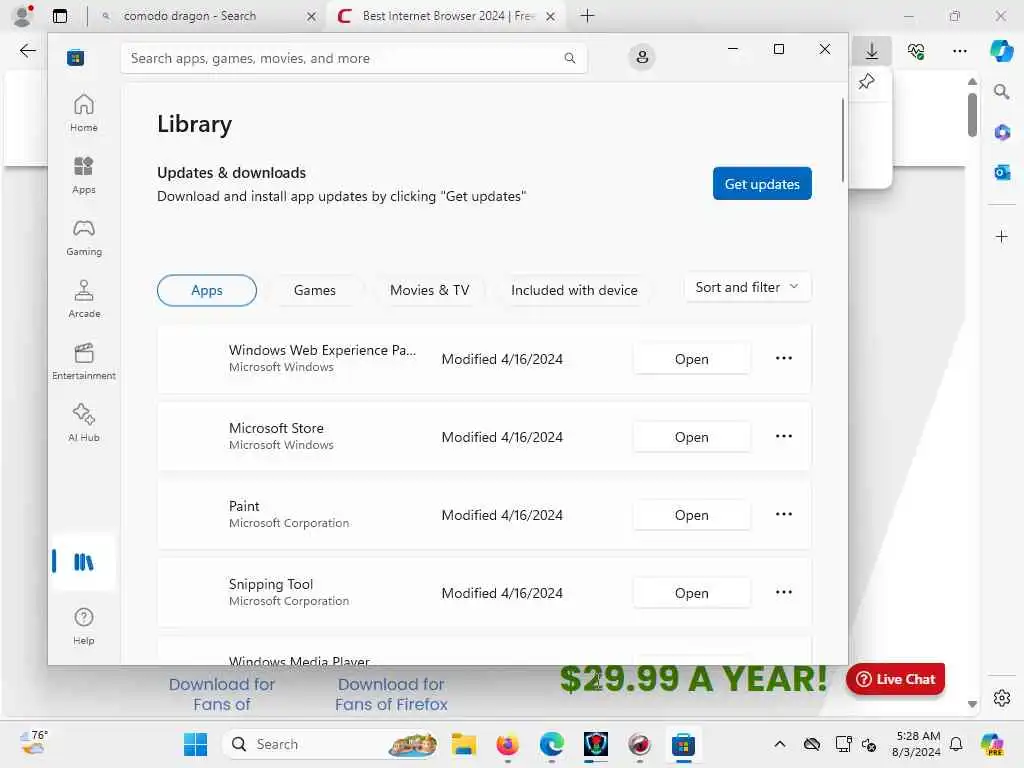Open Firefox from taskbar
Viewport: 1024px width, 768px height.
[507, 744]
